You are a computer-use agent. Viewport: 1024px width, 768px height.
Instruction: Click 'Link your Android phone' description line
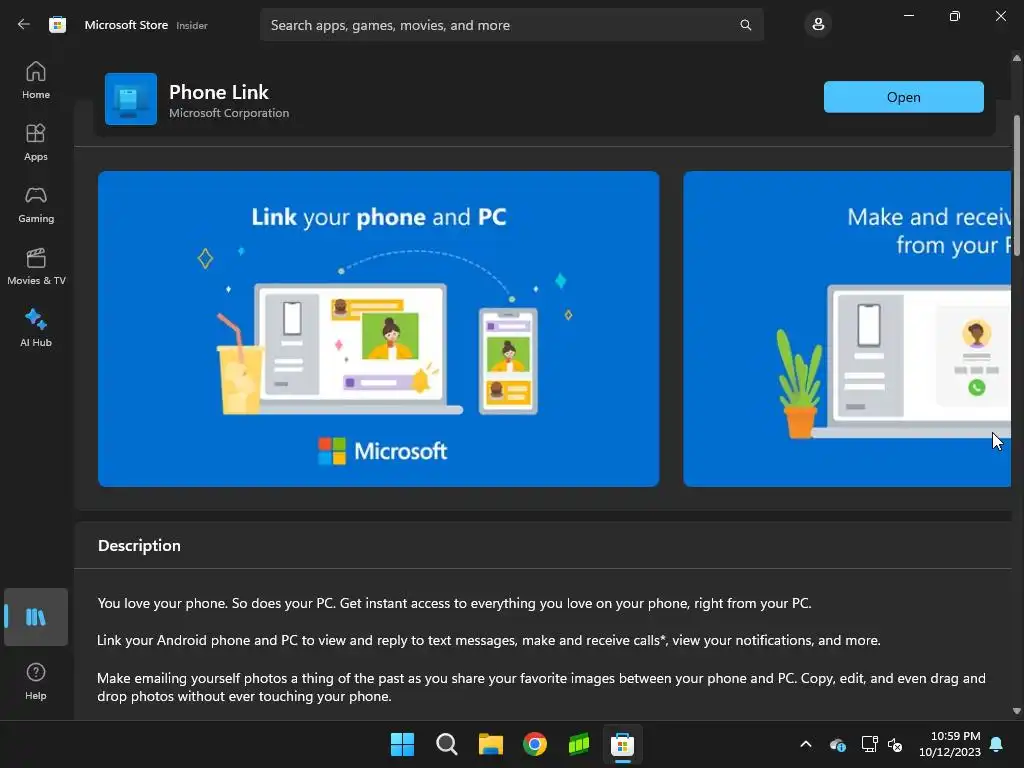[x=488, y=640]
